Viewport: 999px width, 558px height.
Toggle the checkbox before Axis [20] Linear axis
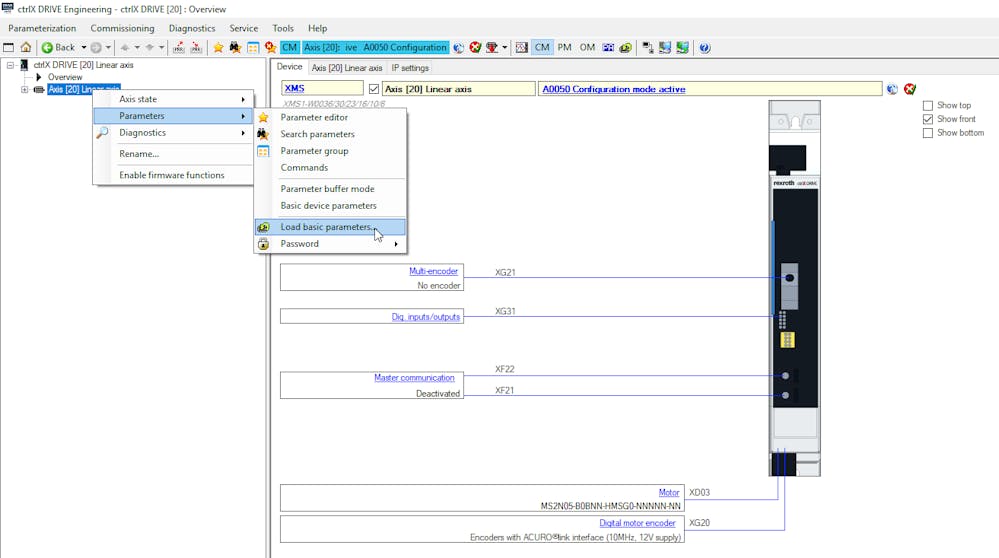pos(374,89)
